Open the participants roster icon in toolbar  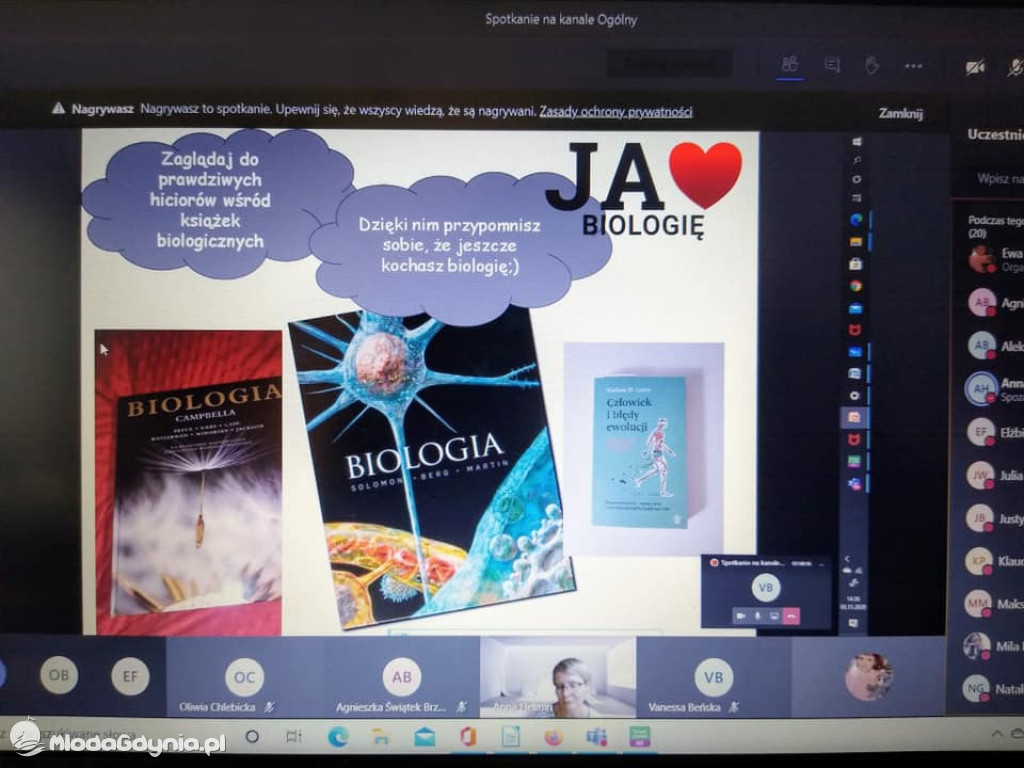(x=790, y=64)
